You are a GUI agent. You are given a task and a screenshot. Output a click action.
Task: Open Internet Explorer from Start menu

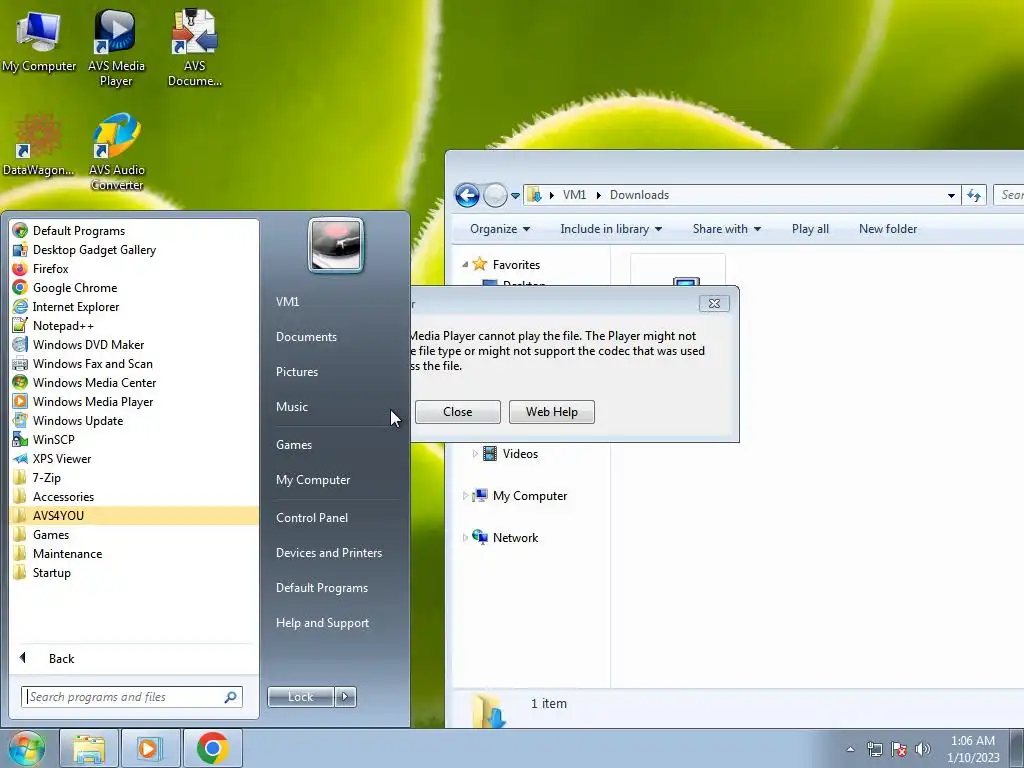[134, 306]
